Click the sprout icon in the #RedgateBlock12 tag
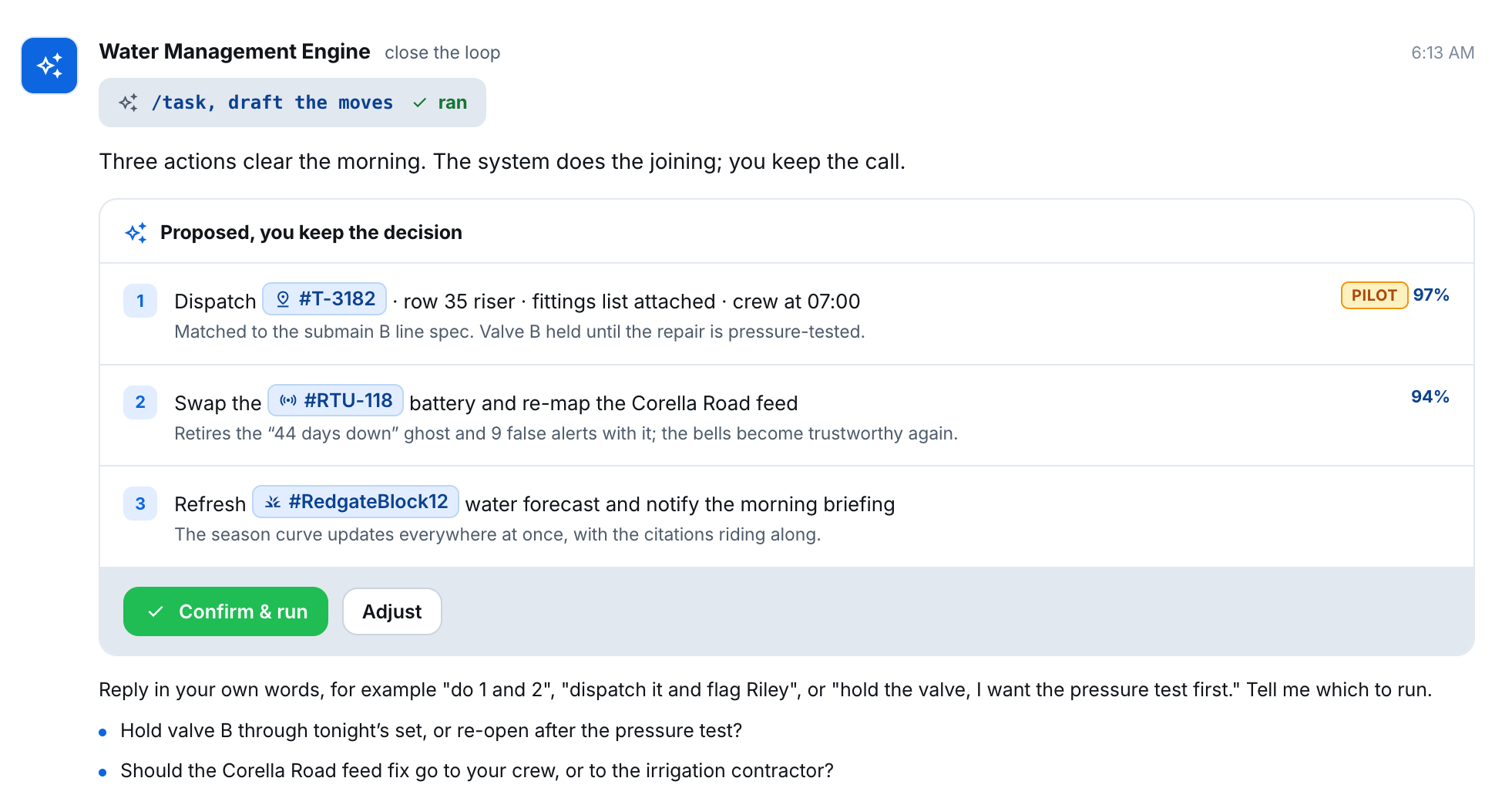Viewport: 1512px width, 805px height. pos(273,502)
